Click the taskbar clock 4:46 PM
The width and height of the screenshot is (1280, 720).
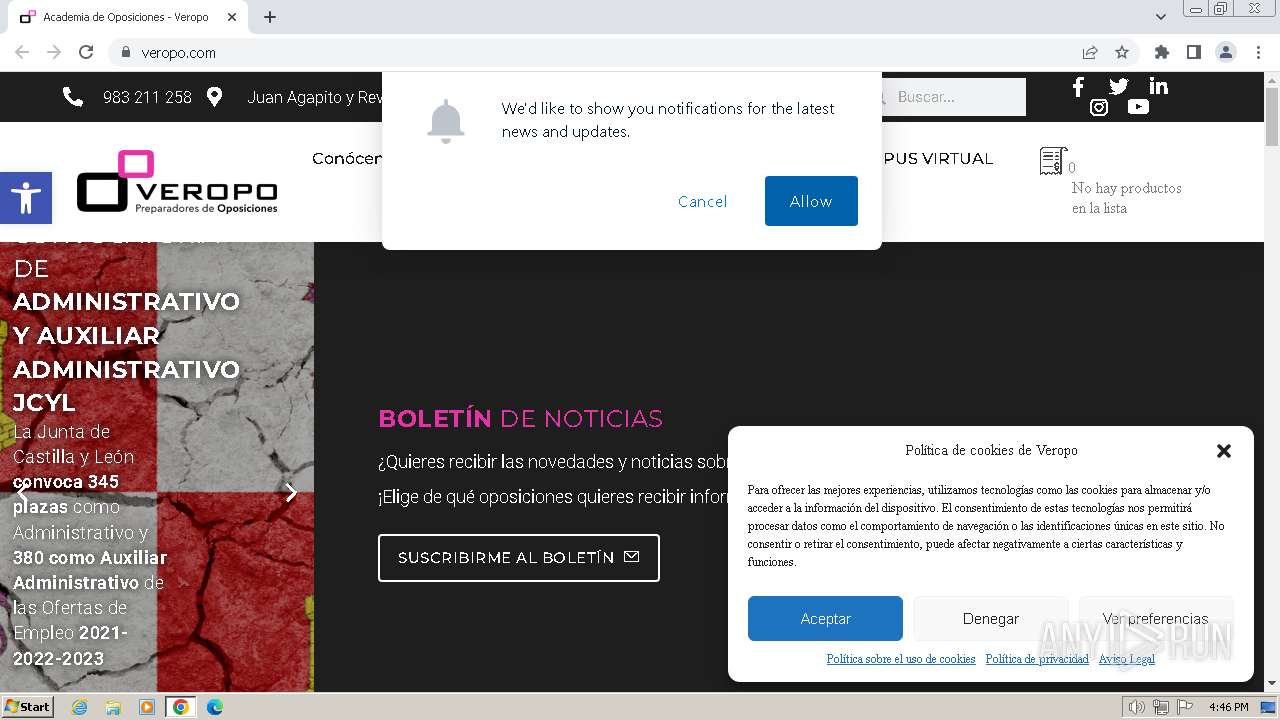coord(1228,707)
